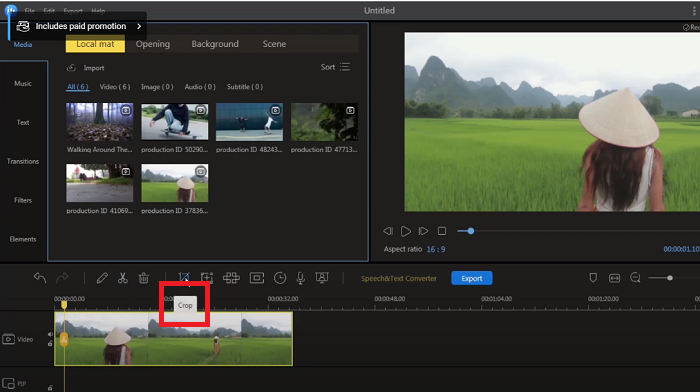Image resolution: width=700 pixels, height=392 pixels.
Task: Click the blue Export button
Action: click(471, 278)
